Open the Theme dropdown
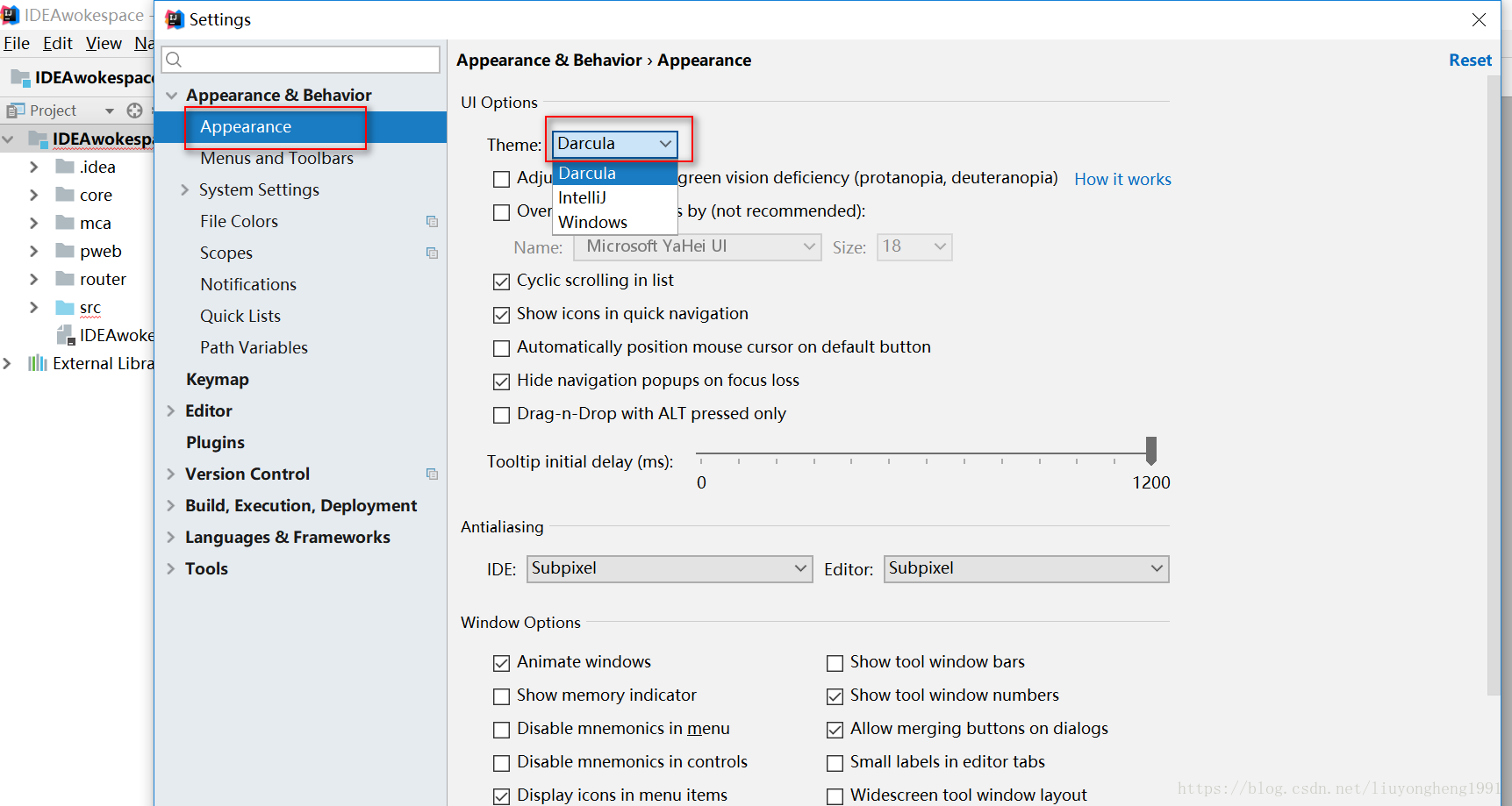 pos(614,144)
